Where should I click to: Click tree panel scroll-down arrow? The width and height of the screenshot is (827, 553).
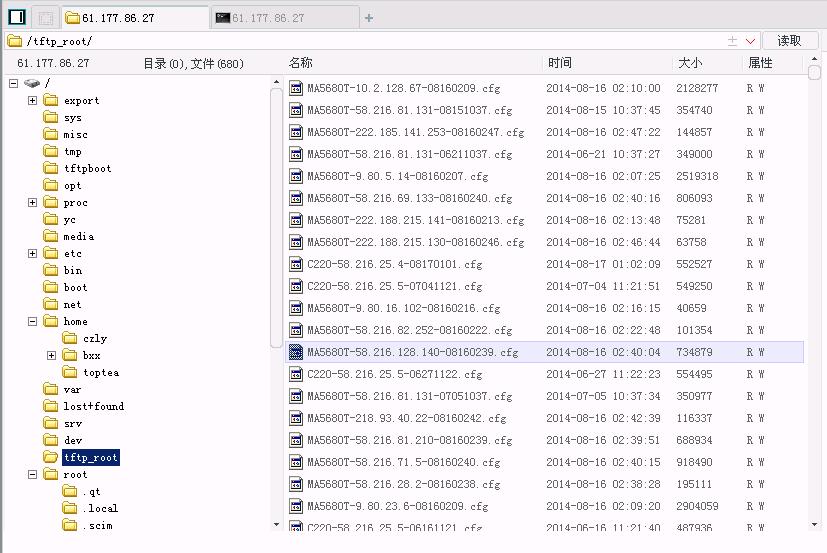[x=276, y=525]
